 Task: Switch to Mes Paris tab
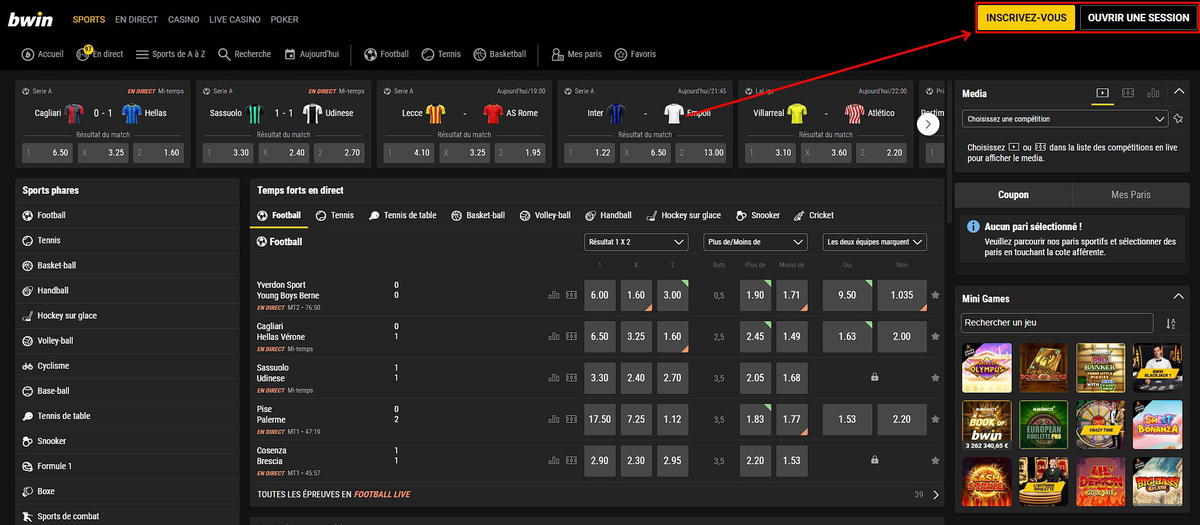[x=1131, y=195]
